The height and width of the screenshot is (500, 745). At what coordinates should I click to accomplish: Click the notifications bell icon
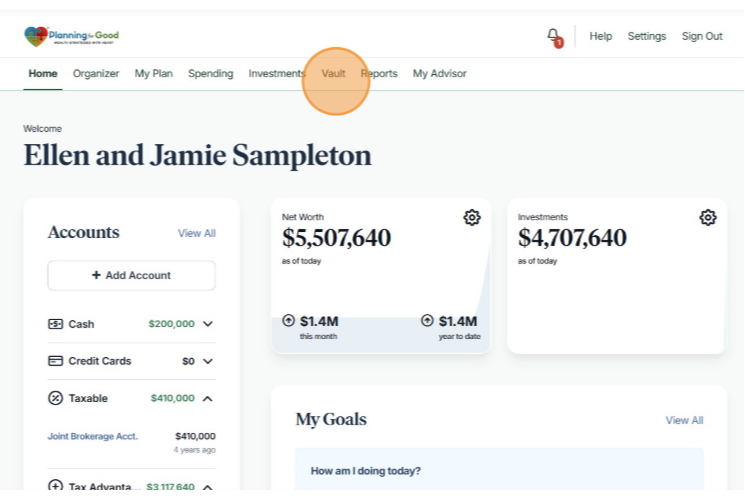click(553, 36)
